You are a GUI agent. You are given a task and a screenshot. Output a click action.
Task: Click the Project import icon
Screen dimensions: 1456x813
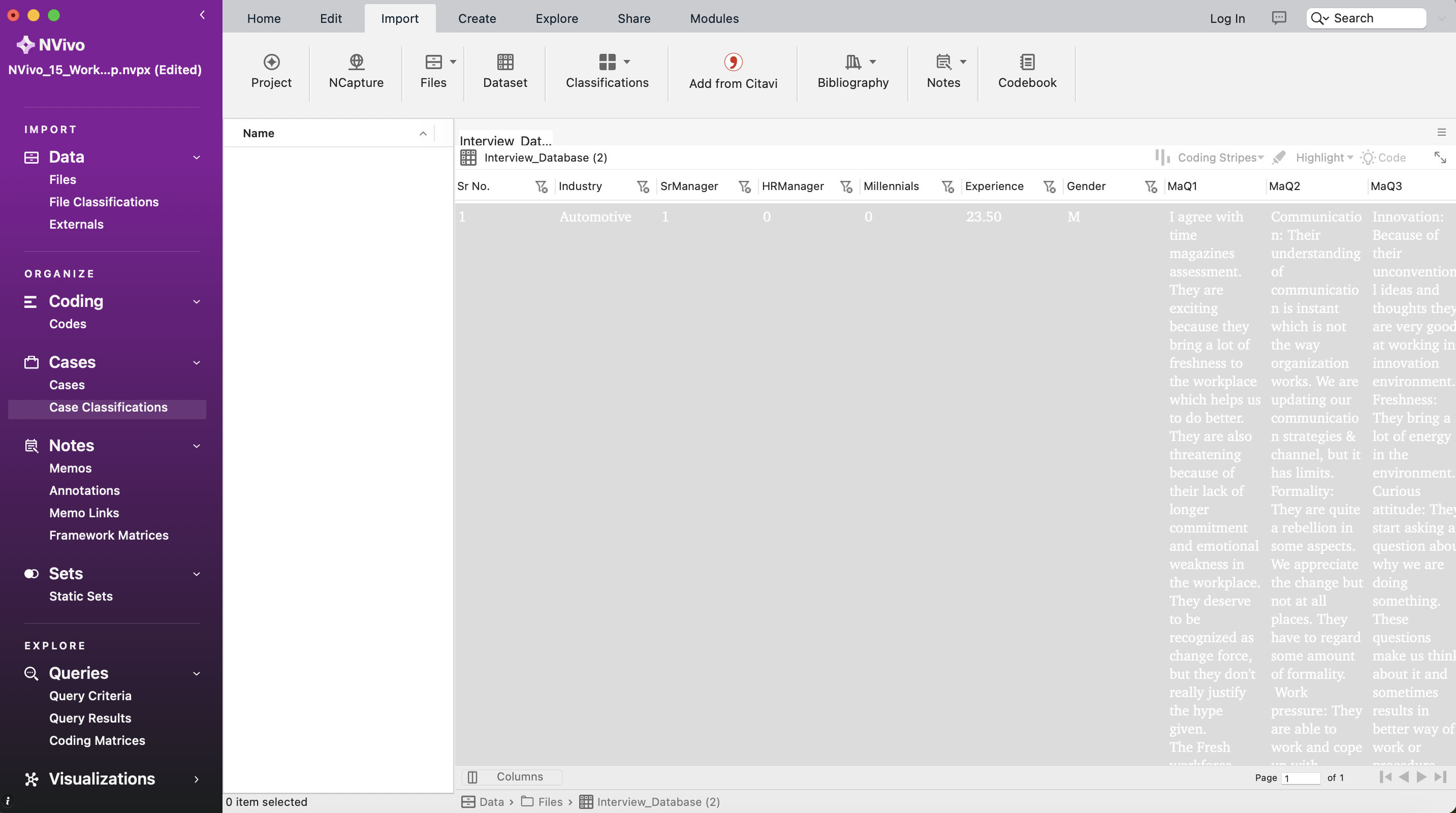click(271, 61)
